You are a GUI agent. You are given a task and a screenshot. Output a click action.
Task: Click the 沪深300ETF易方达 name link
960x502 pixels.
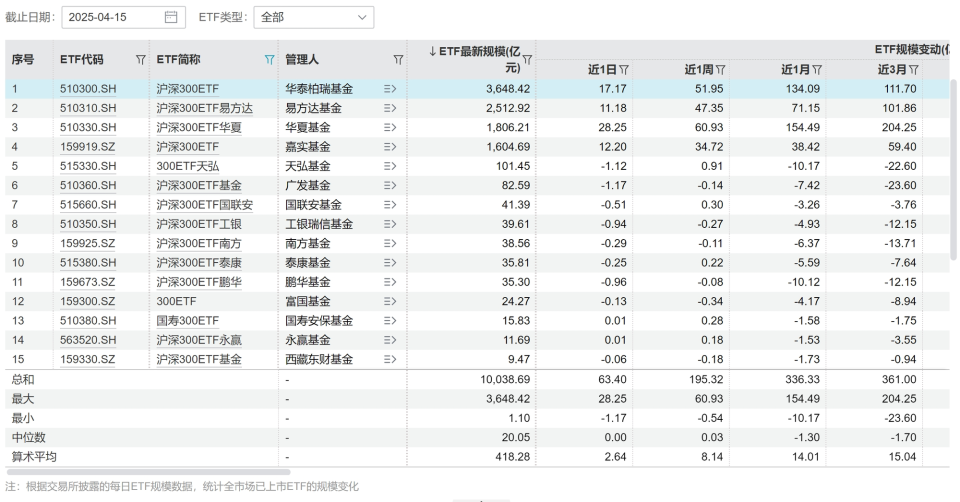click(x=204, y=108)
